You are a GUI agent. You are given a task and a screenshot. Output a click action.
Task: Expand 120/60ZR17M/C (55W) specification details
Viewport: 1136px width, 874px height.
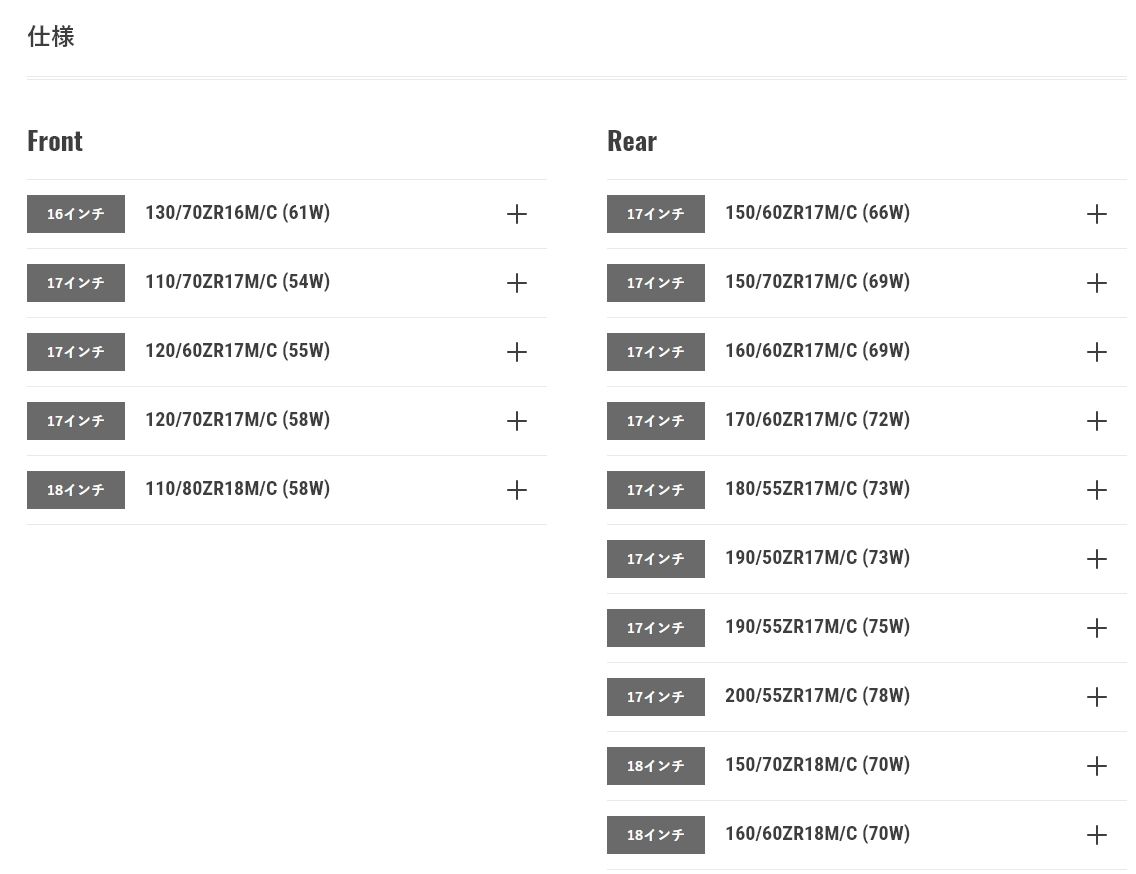pos(516,352)
